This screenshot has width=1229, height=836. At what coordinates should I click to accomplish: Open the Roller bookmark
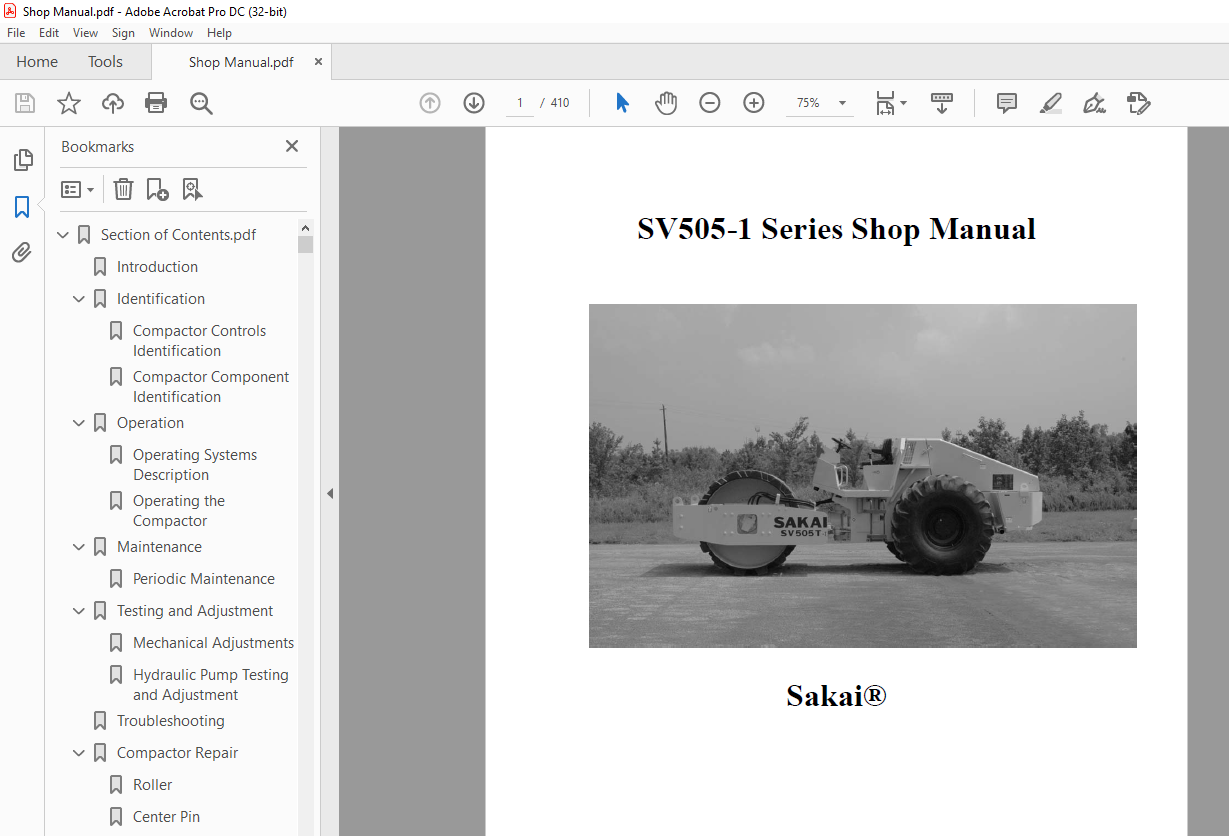tap(153, 785)
